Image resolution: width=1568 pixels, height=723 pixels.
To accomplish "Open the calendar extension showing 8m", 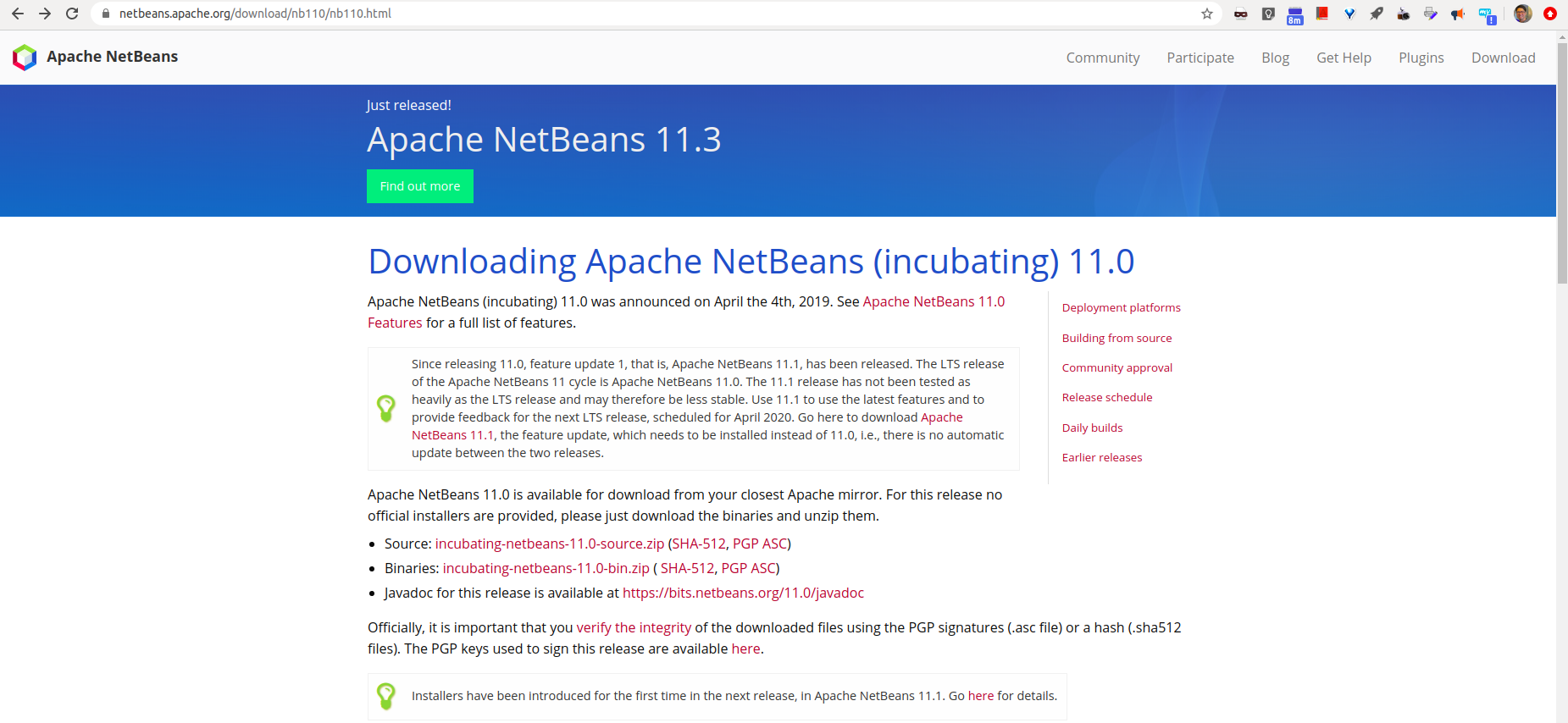I will [x=1295, y=15].
